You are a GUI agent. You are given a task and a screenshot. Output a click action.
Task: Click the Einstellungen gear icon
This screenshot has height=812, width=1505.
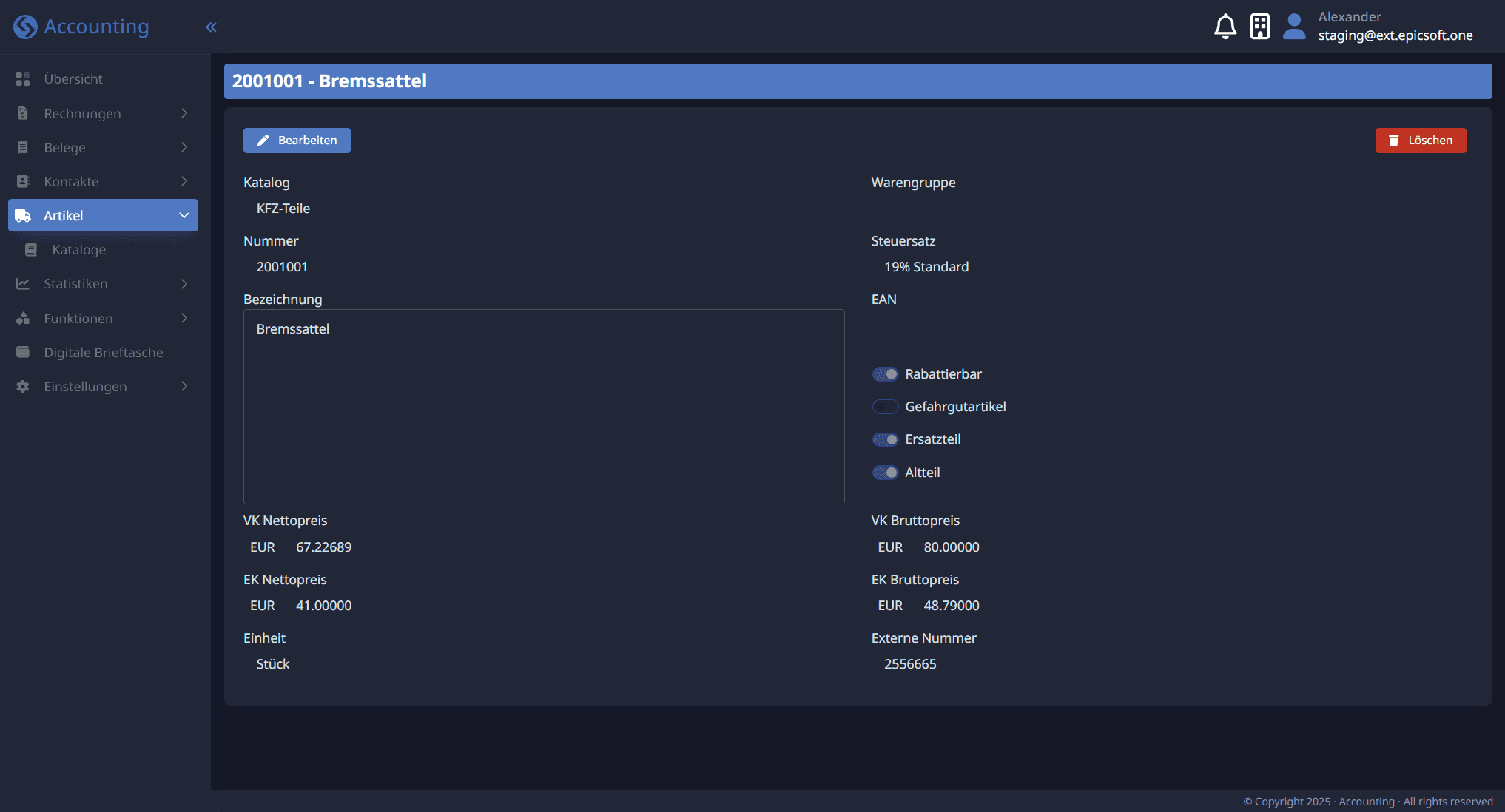click(x=23, y=387)
